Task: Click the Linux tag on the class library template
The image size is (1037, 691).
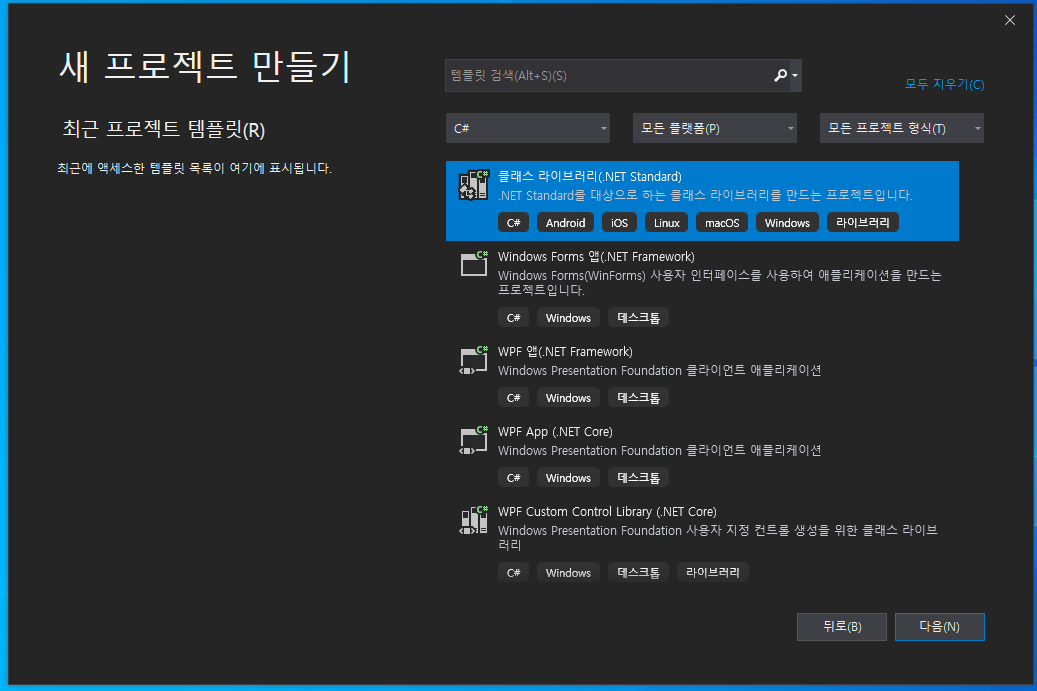Action: pyautogui.click(x=667, y=223)
